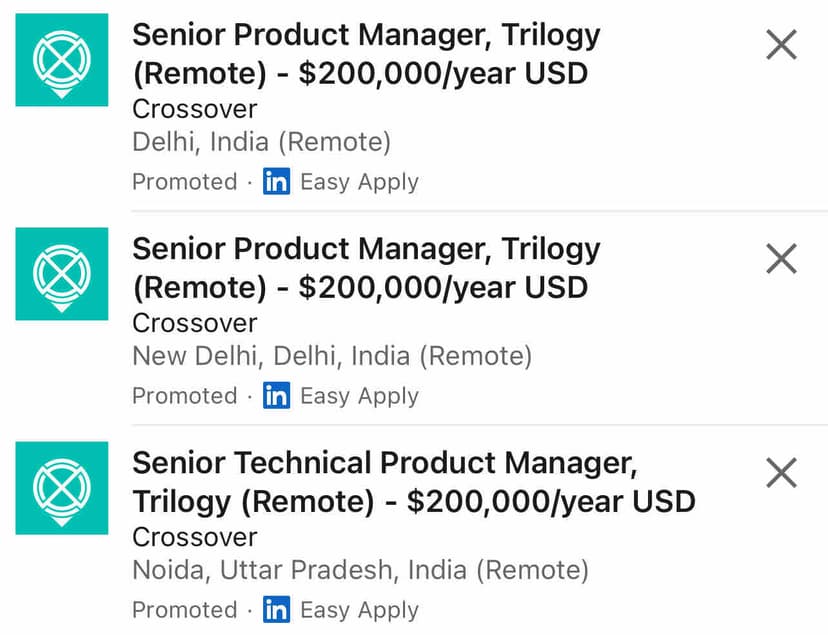The height and width of the screenshot is (635, 828).
Task: Click the Crossover logo of the first job listing
Action: pyautogui.click(x=62, y=60)
